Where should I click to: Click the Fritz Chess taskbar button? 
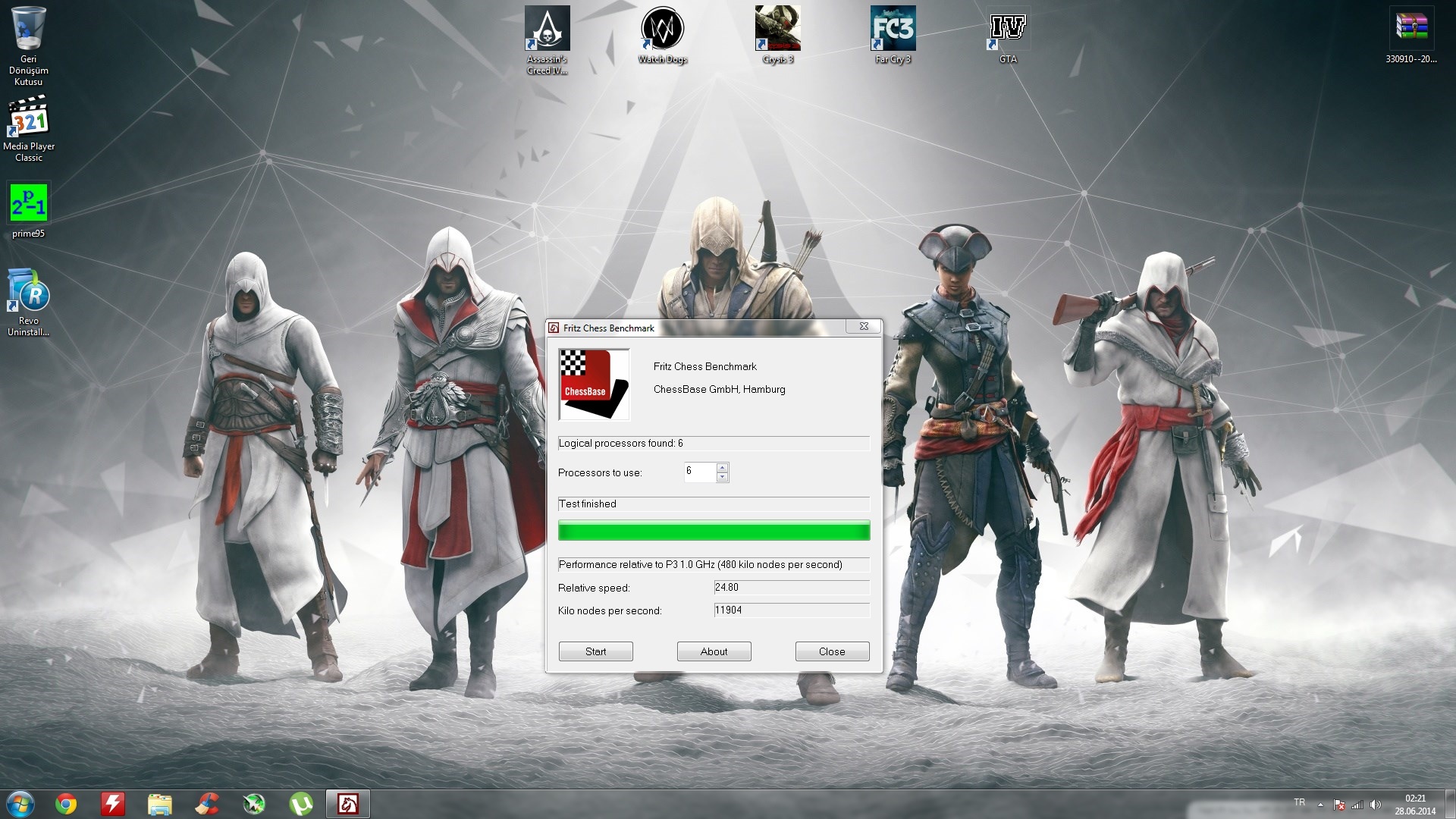tap(348, 804)
